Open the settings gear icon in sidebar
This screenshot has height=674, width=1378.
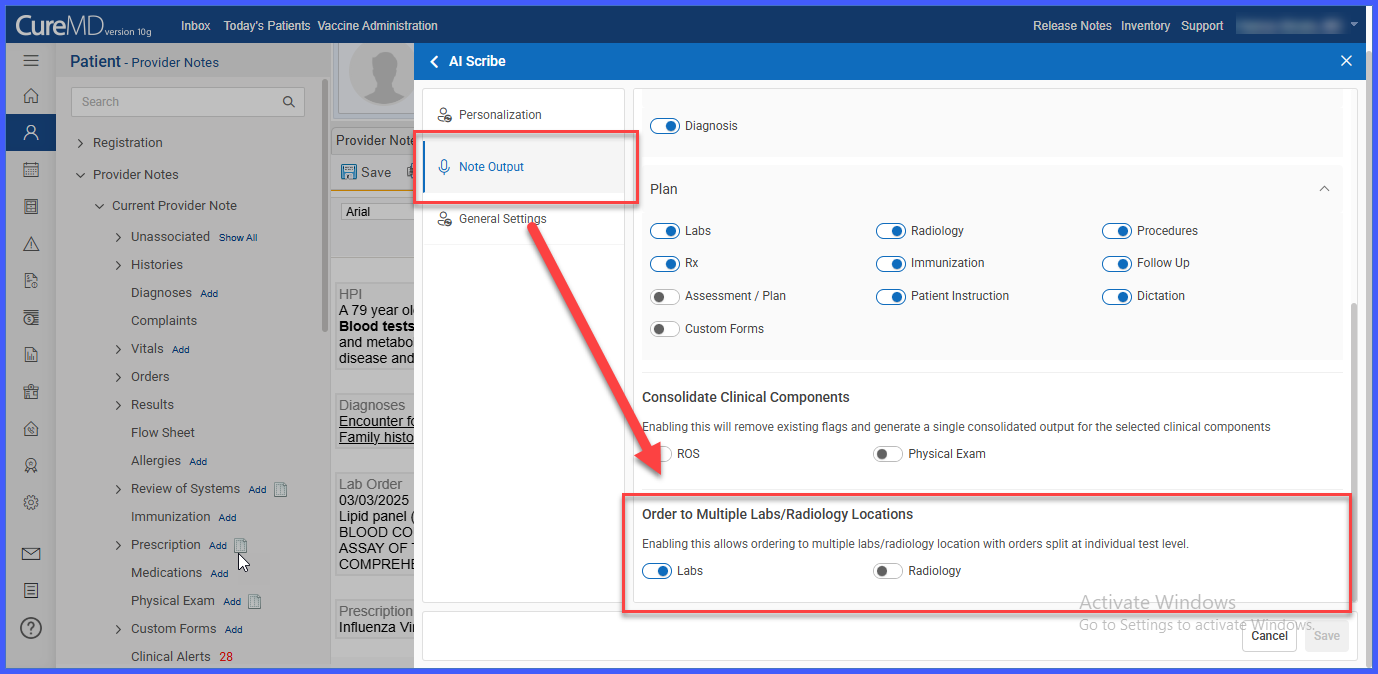coord(31,502)
